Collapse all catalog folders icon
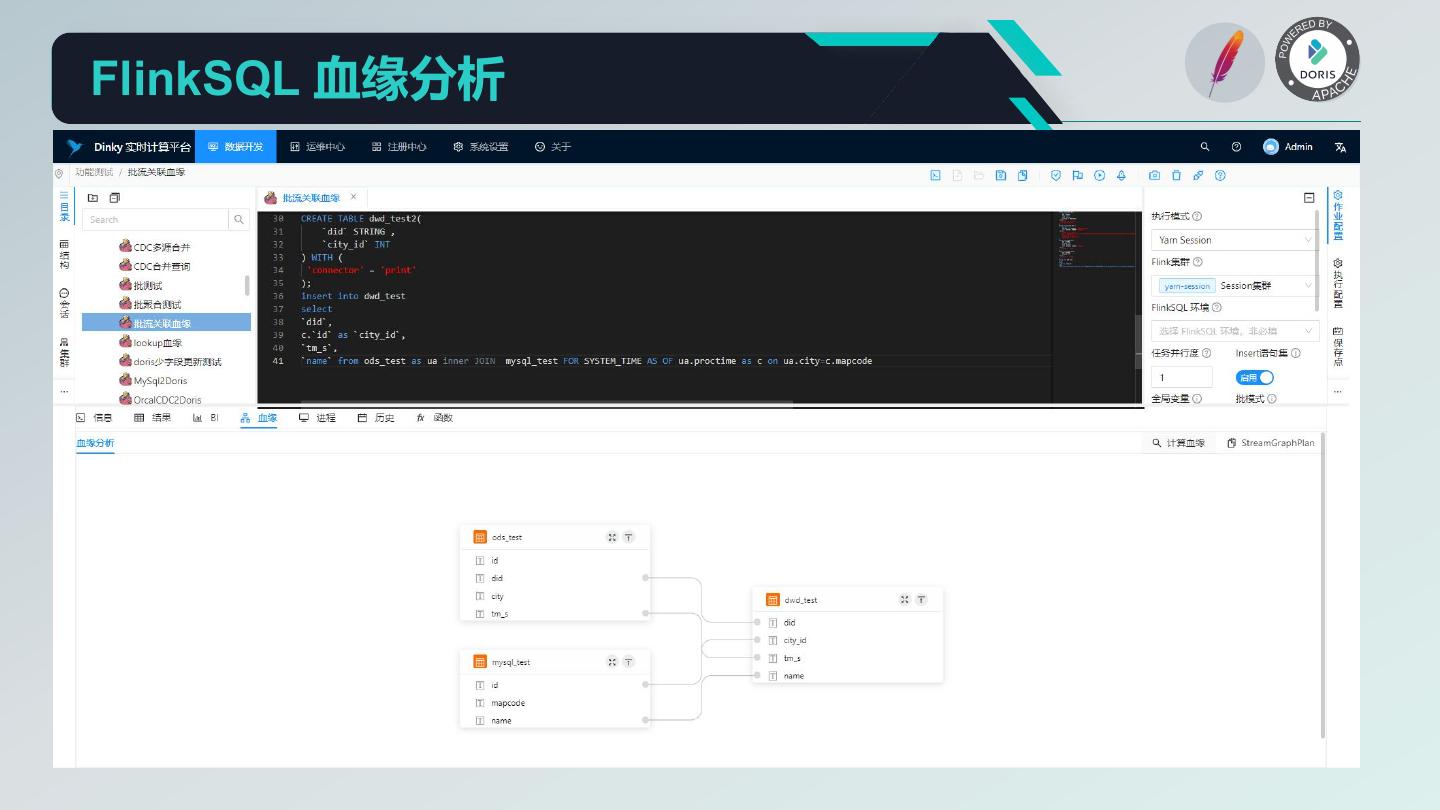Image resolution: width=1440 pixels, height=810 pixels. (x=115, y=198)
